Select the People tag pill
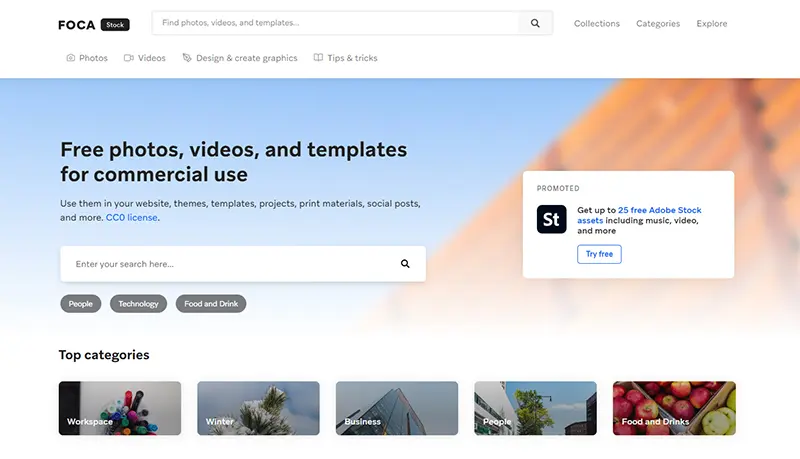The width and height of the screenshot is (800, 459). (81, 303)
